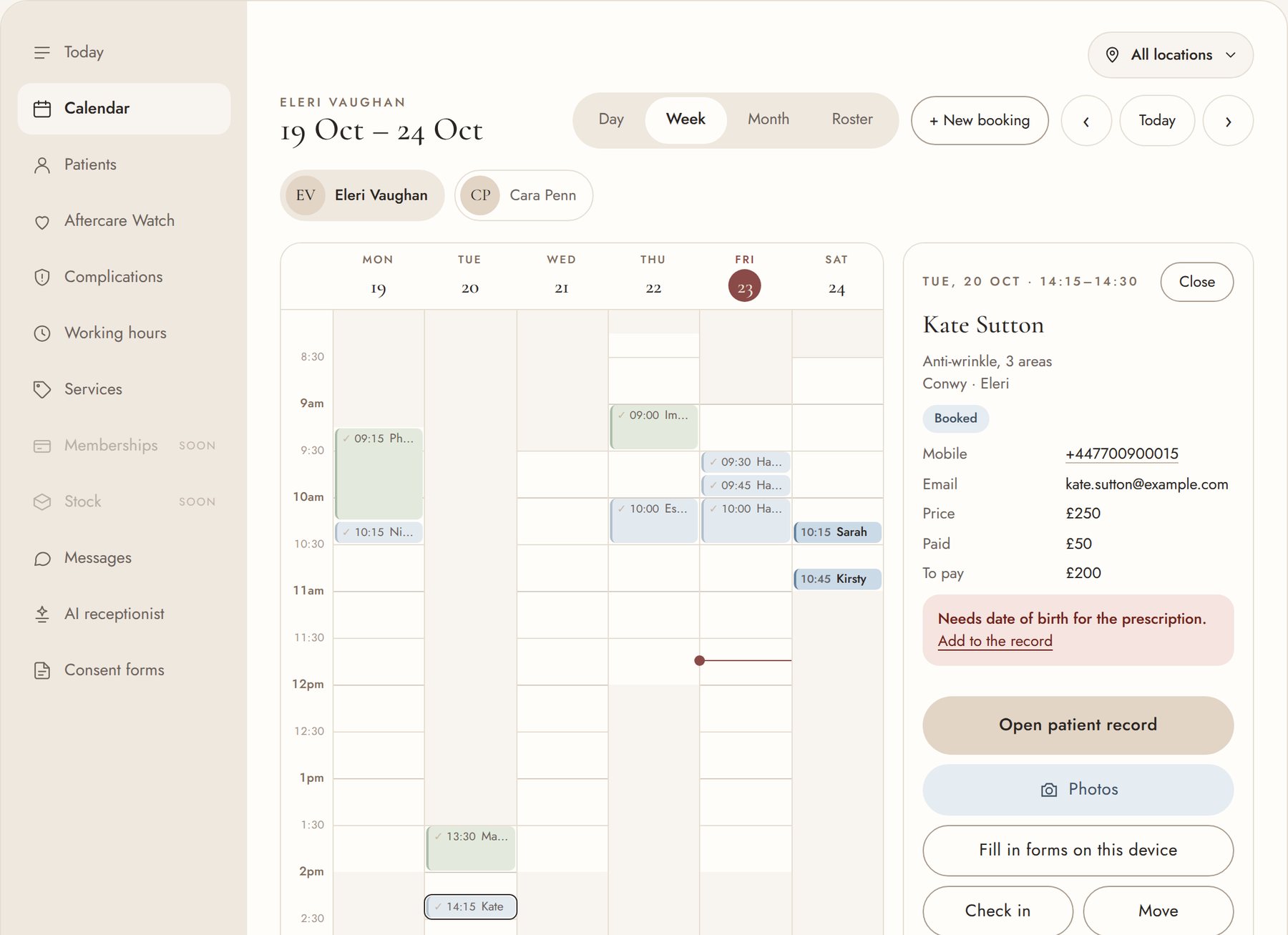Click the Patients person icon
Viewport: 1288px width, 935px height.
(42, 165)
